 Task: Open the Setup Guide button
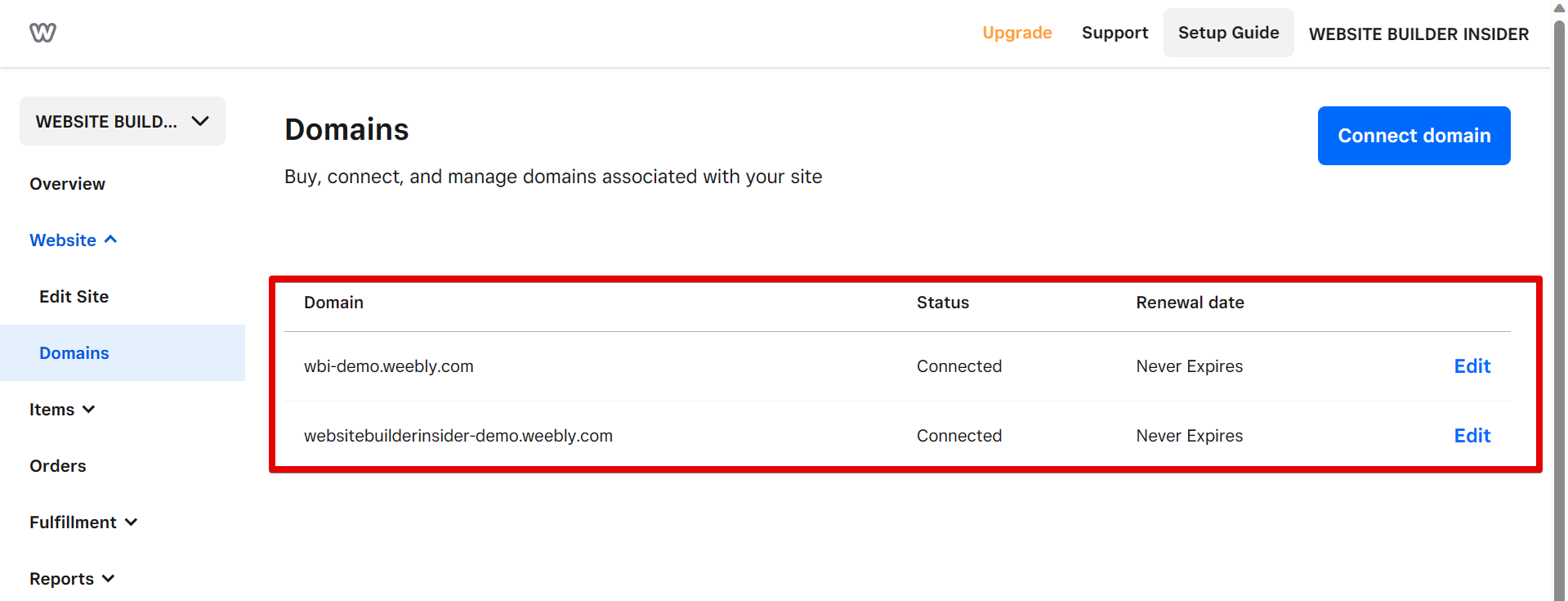tap(1228, 33)
